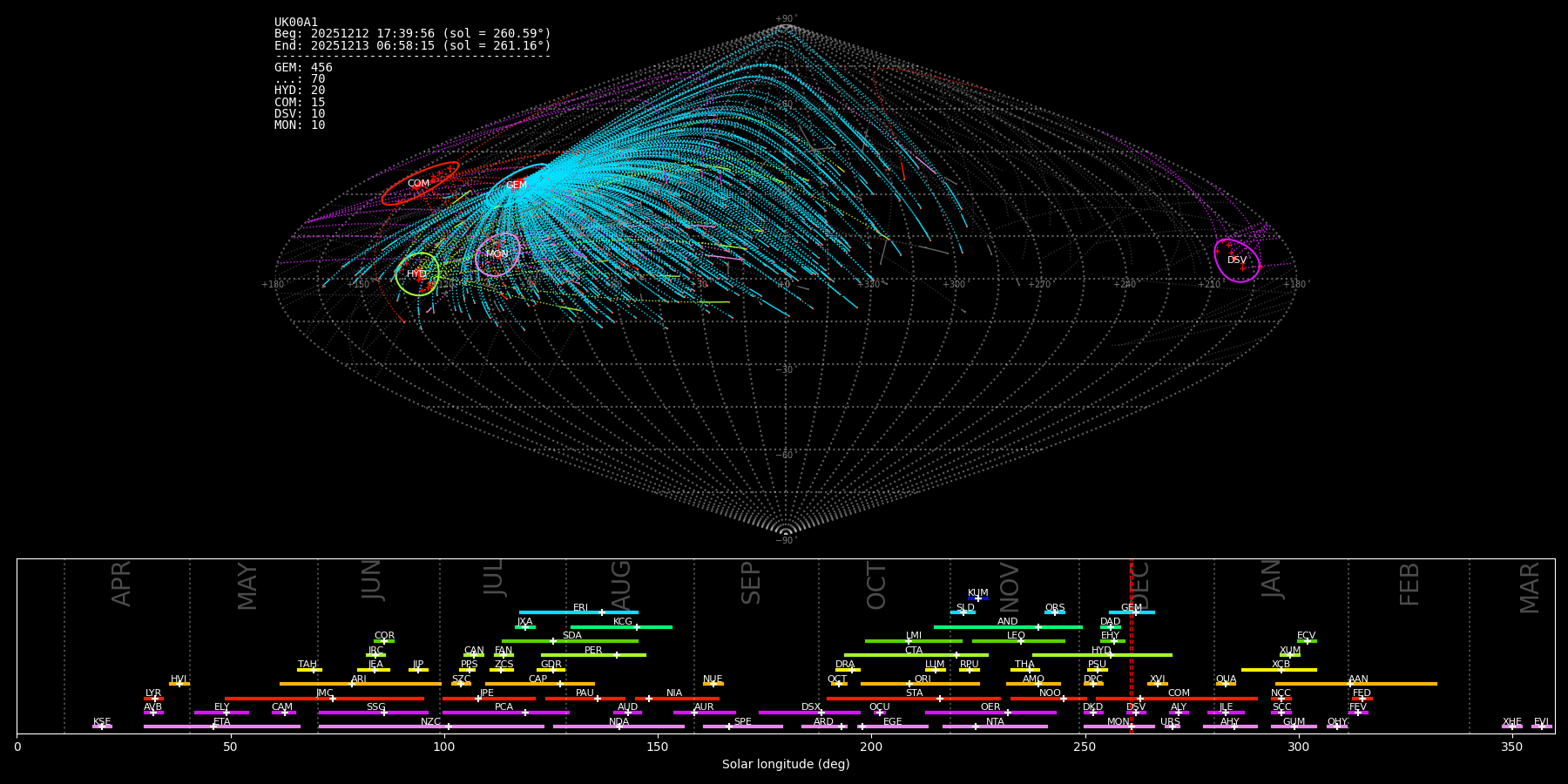Click the LYR shower bar in timeline
The image size is (1568, 784).
click(153, 699)
